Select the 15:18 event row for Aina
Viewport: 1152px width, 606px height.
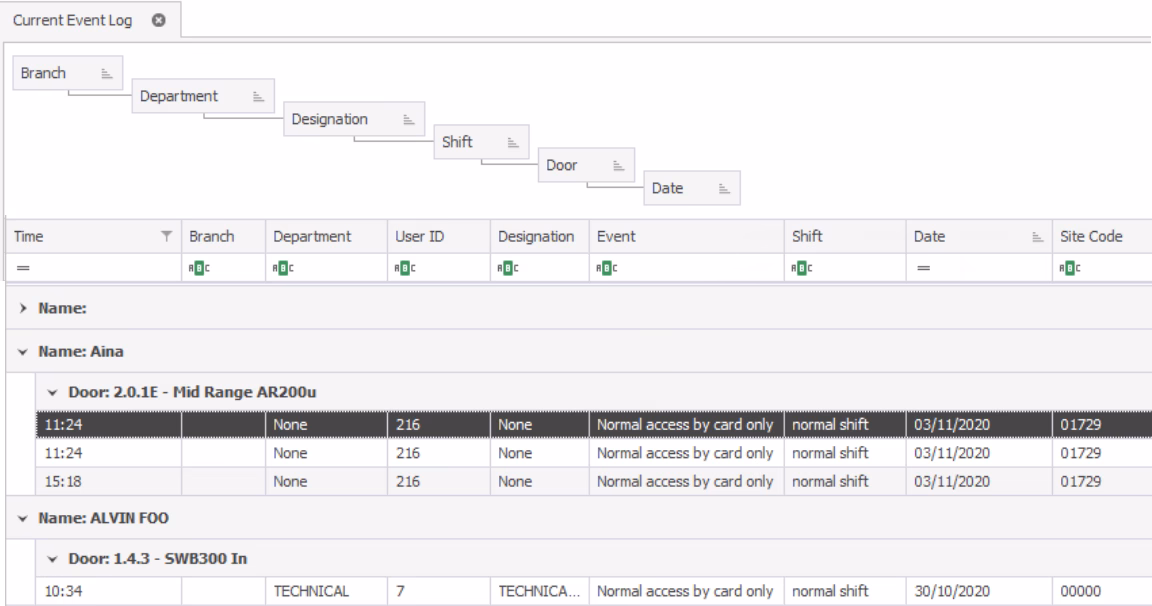tap(594, 482)
